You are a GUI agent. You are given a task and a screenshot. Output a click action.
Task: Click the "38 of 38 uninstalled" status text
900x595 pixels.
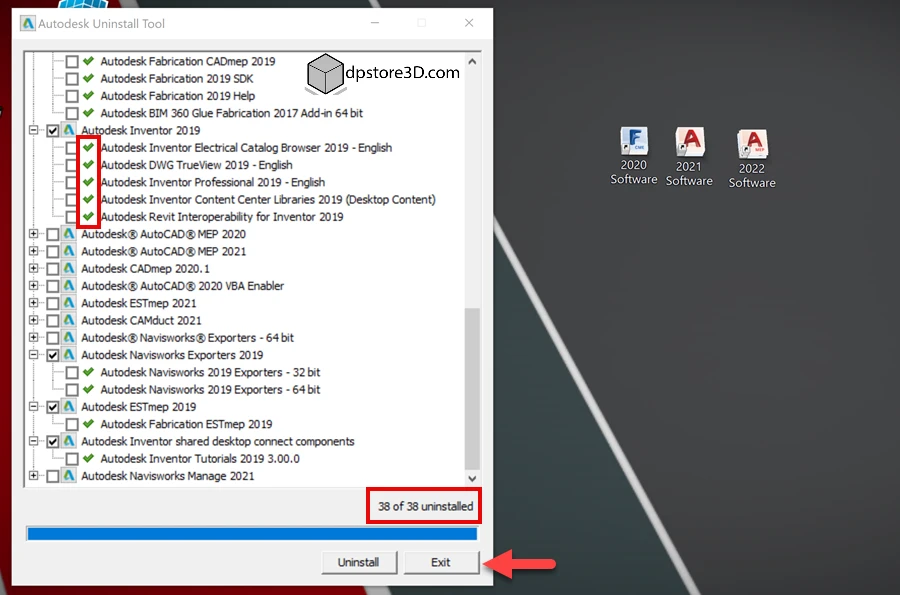point(425,507)
